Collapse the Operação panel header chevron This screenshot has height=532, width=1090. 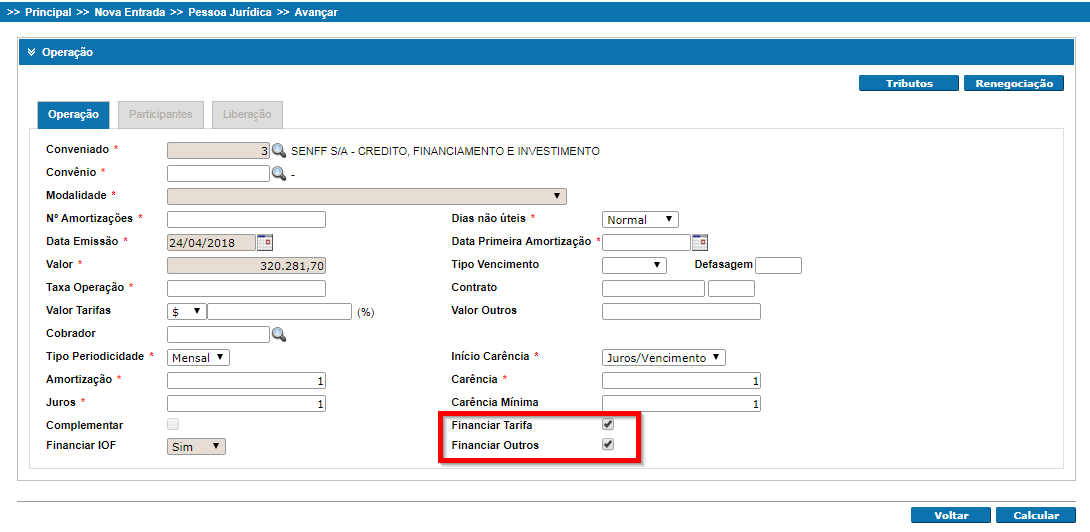(x=31, y=52)
